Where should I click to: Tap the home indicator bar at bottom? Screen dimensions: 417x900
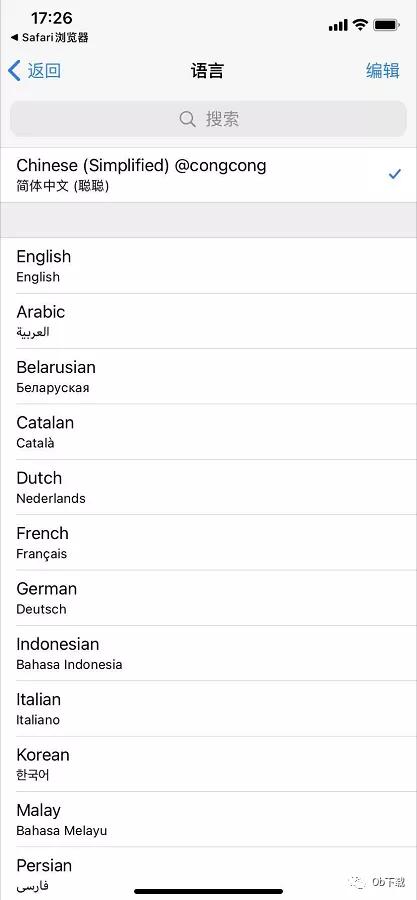(209, 891)
